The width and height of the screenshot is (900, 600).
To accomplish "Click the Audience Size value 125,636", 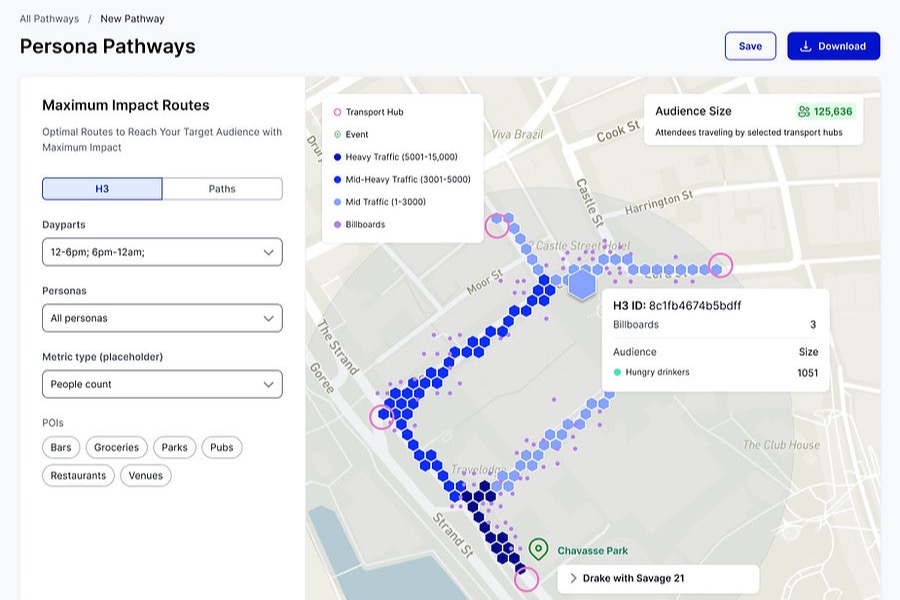I will [832, 111].
